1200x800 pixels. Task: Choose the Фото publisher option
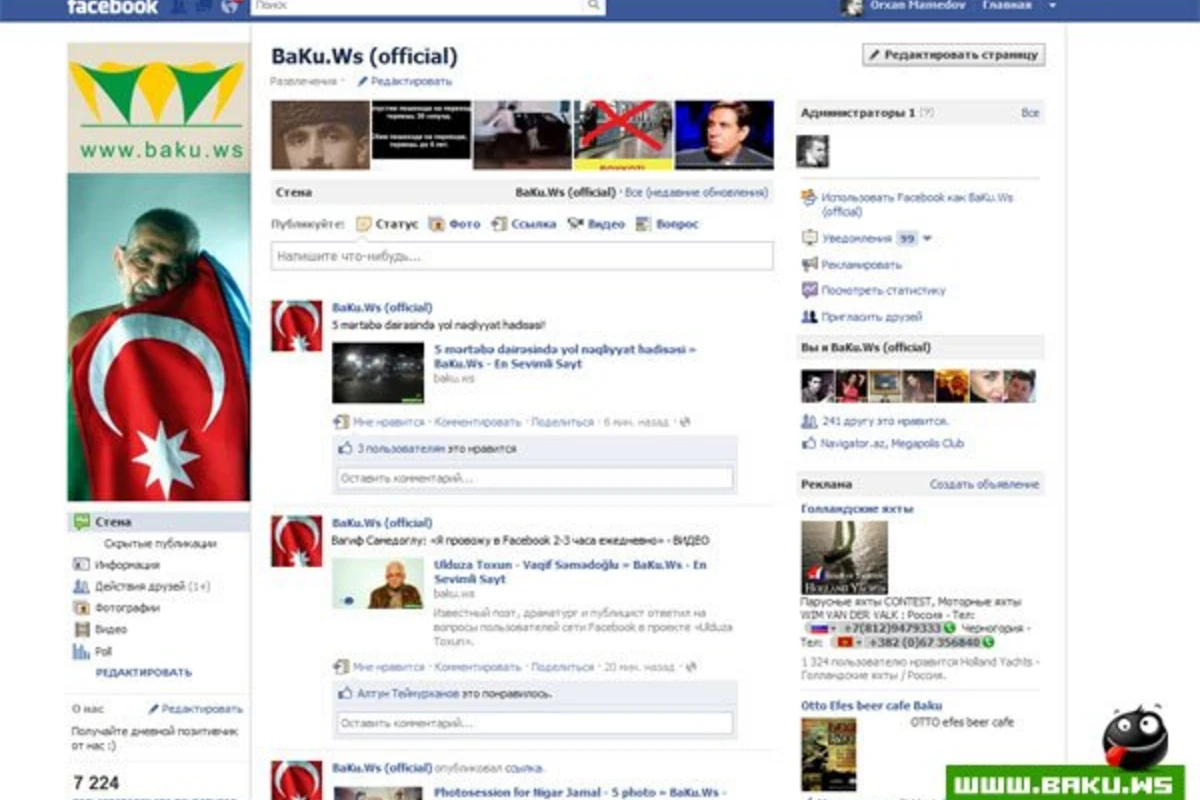click(455, 224)
